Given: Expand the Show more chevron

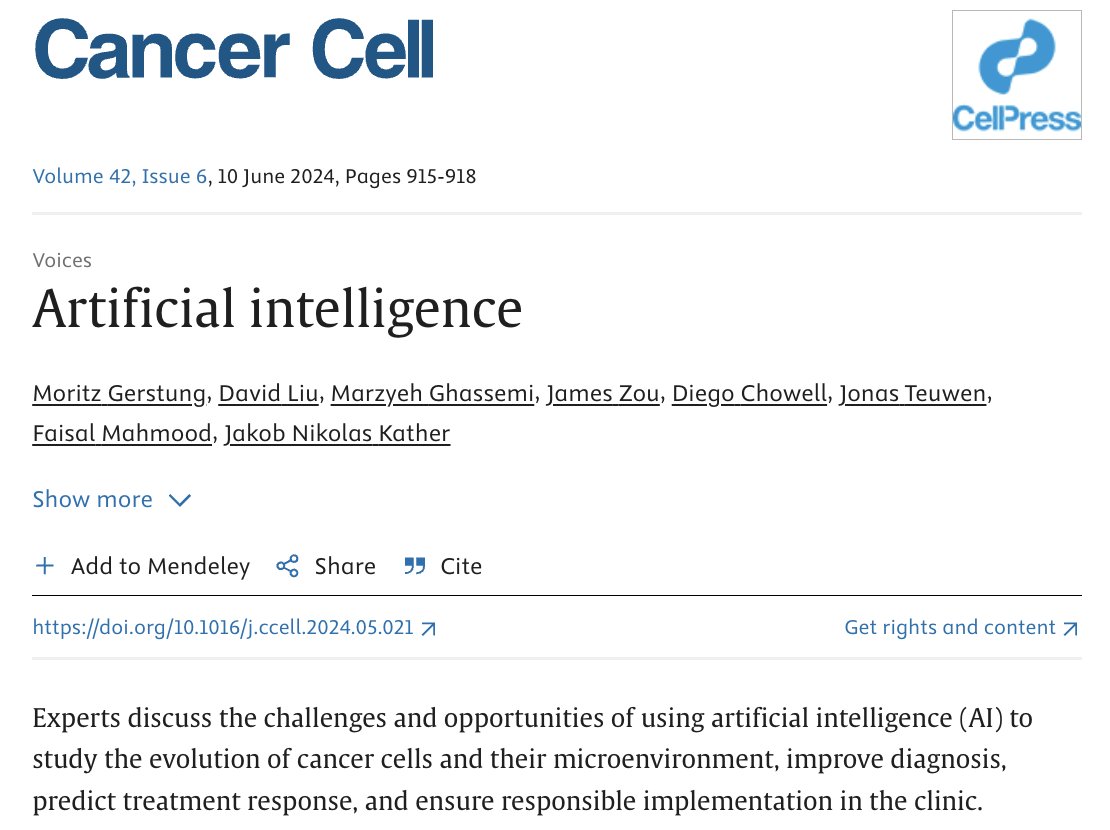Looking at the screenshot, I should pyautogui.click(x=180, y=500).
